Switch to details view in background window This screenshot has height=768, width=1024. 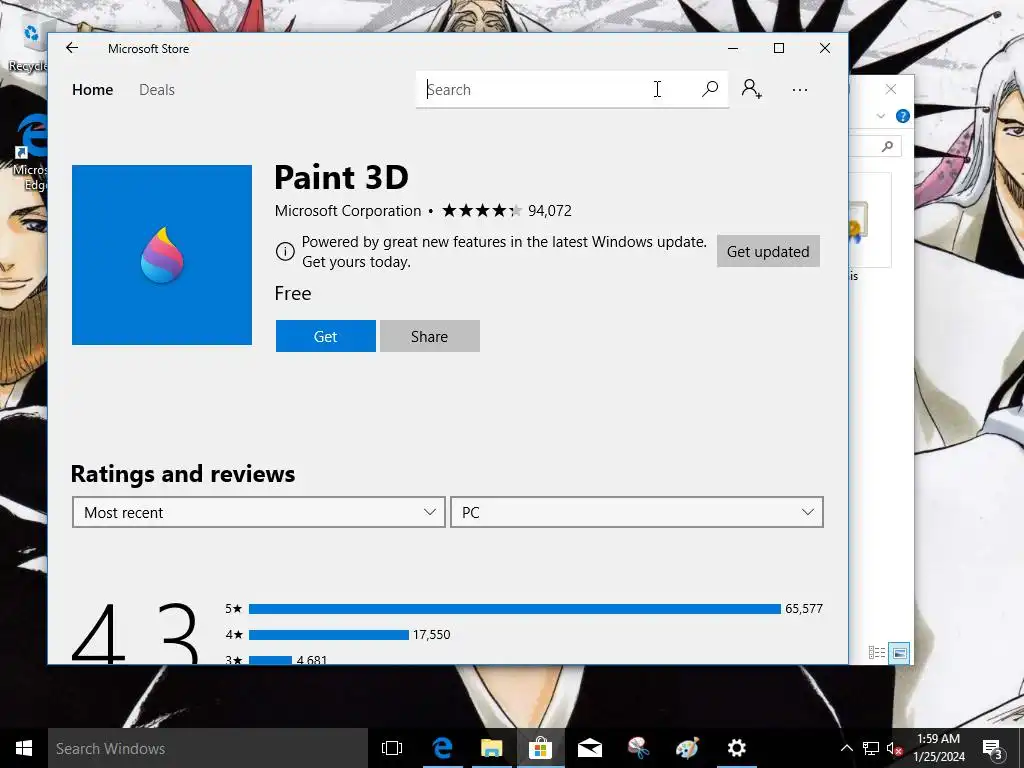click(876, 652)
